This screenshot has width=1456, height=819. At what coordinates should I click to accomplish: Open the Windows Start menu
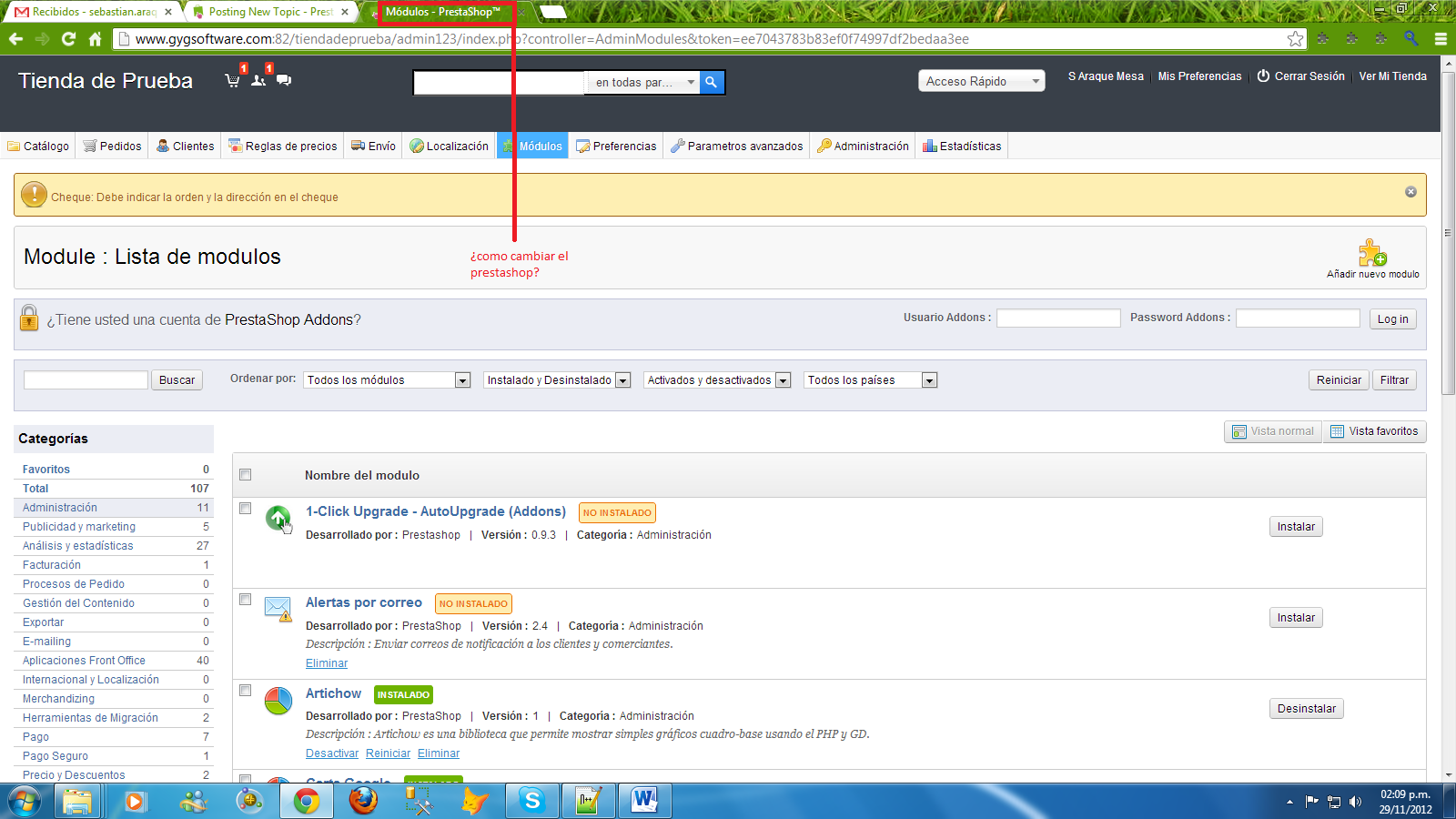(25, 802)
